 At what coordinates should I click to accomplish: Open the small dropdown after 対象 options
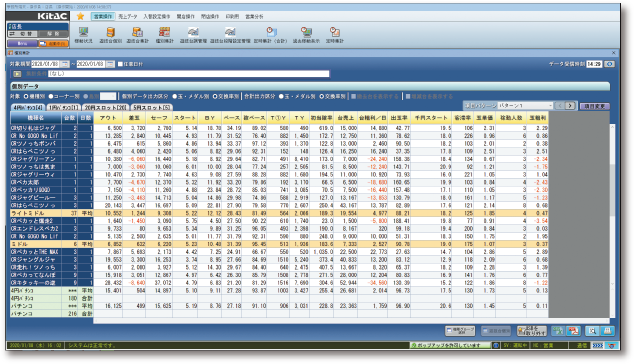[108, 96]
